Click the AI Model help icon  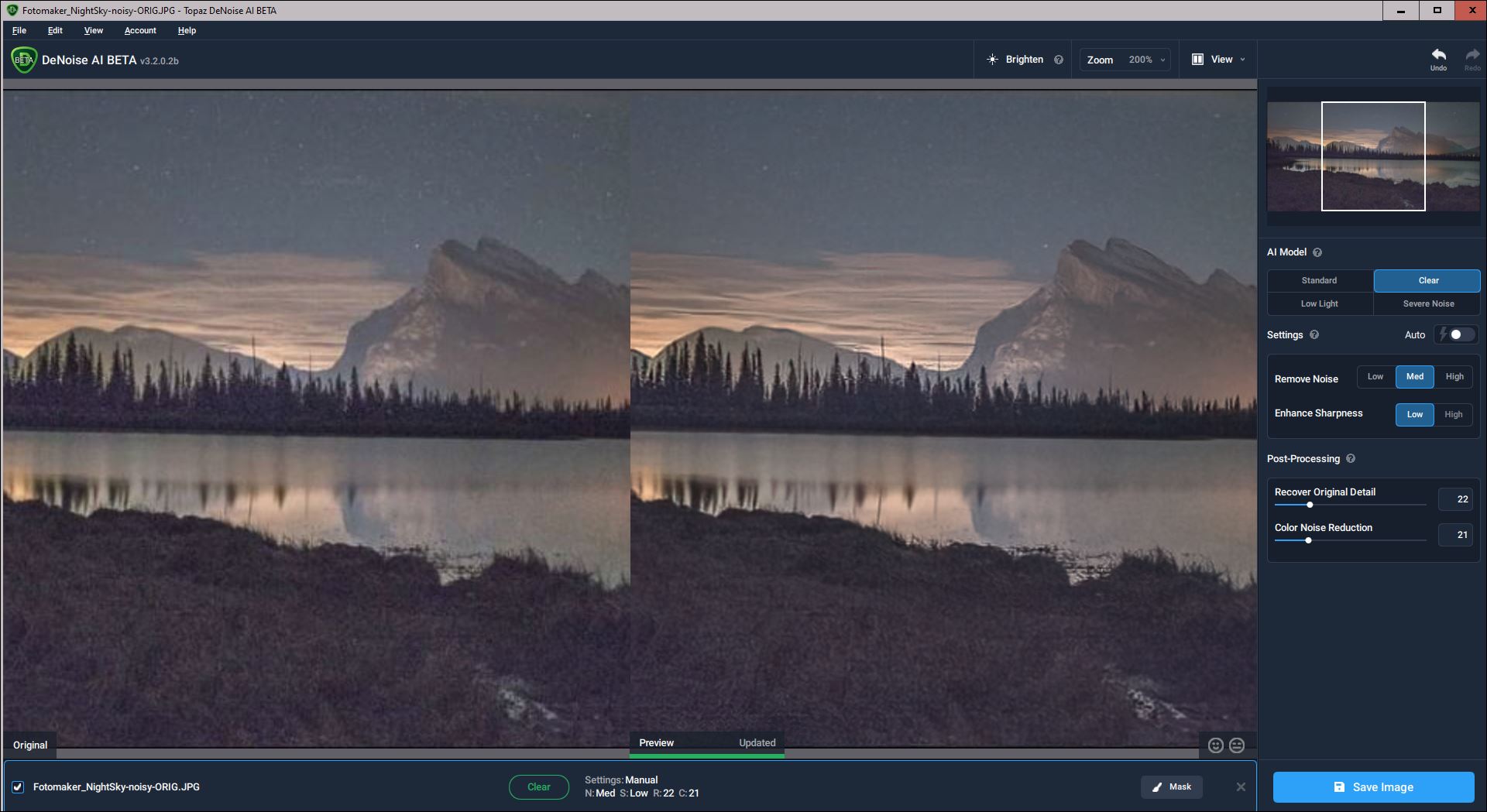click(1317, 252)
